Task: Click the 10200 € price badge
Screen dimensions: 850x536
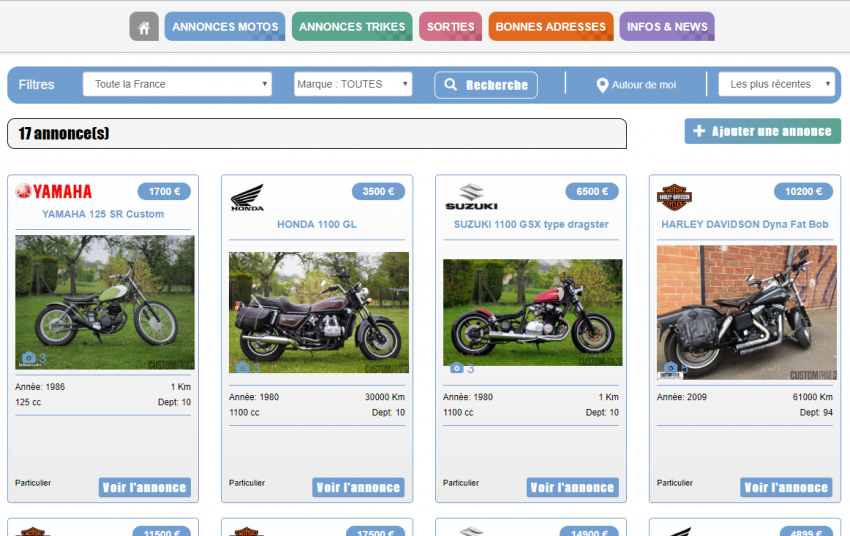Action: tap(803, 191)
